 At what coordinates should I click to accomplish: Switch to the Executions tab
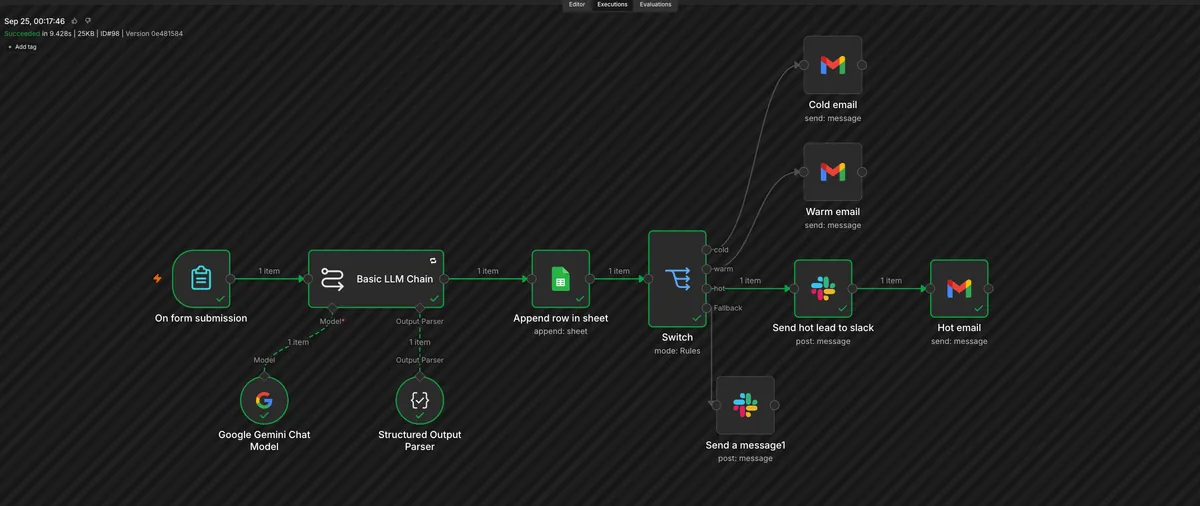pyautogui.click(x=612, y=5)
